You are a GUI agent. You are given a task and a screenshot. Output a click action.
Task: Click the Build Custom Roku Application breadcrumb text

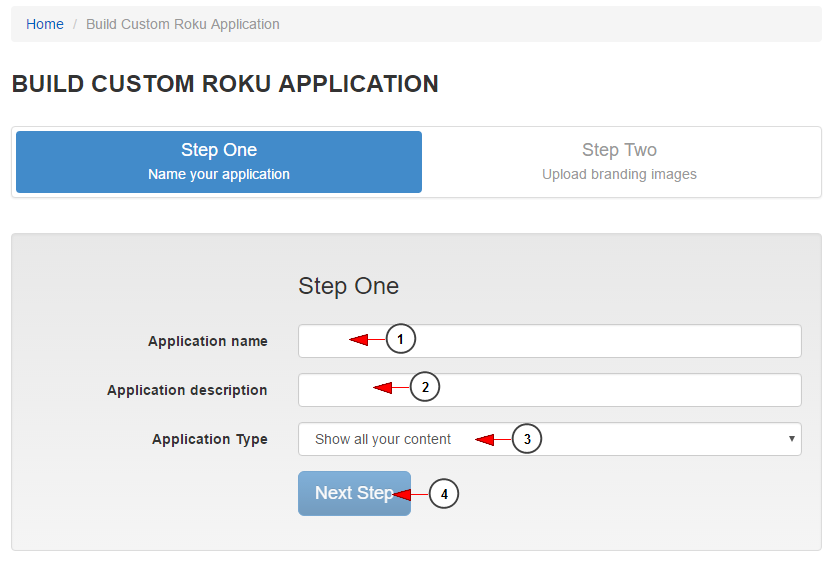click(183, 24)
